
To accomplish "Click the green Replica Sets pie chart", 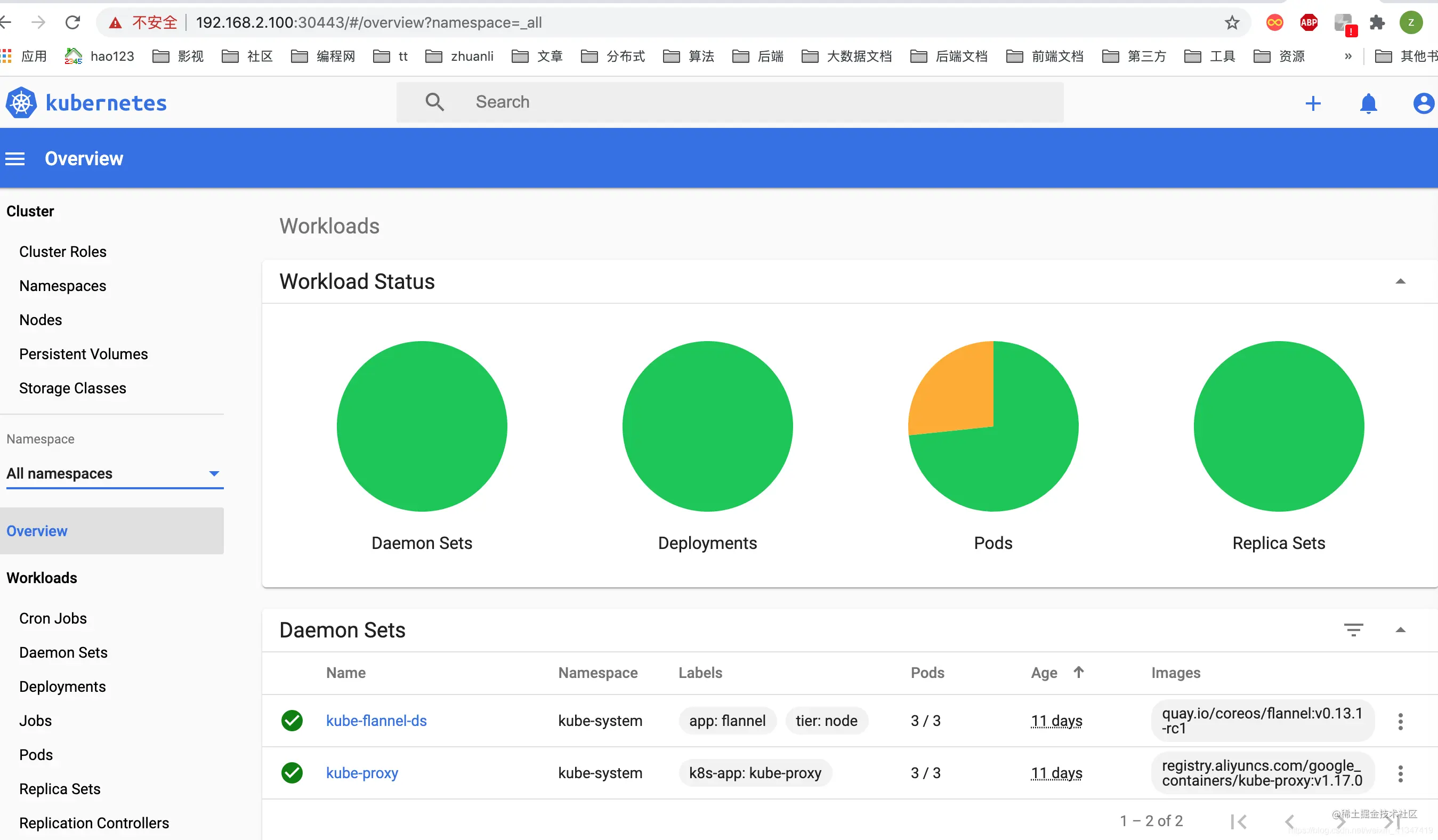I will click(1279, 426).
